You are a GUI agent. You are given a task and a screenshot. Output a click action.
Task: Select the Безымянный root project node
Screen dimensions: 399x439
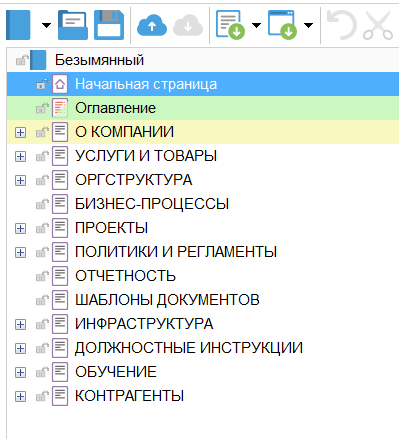[x=99, y=60]
